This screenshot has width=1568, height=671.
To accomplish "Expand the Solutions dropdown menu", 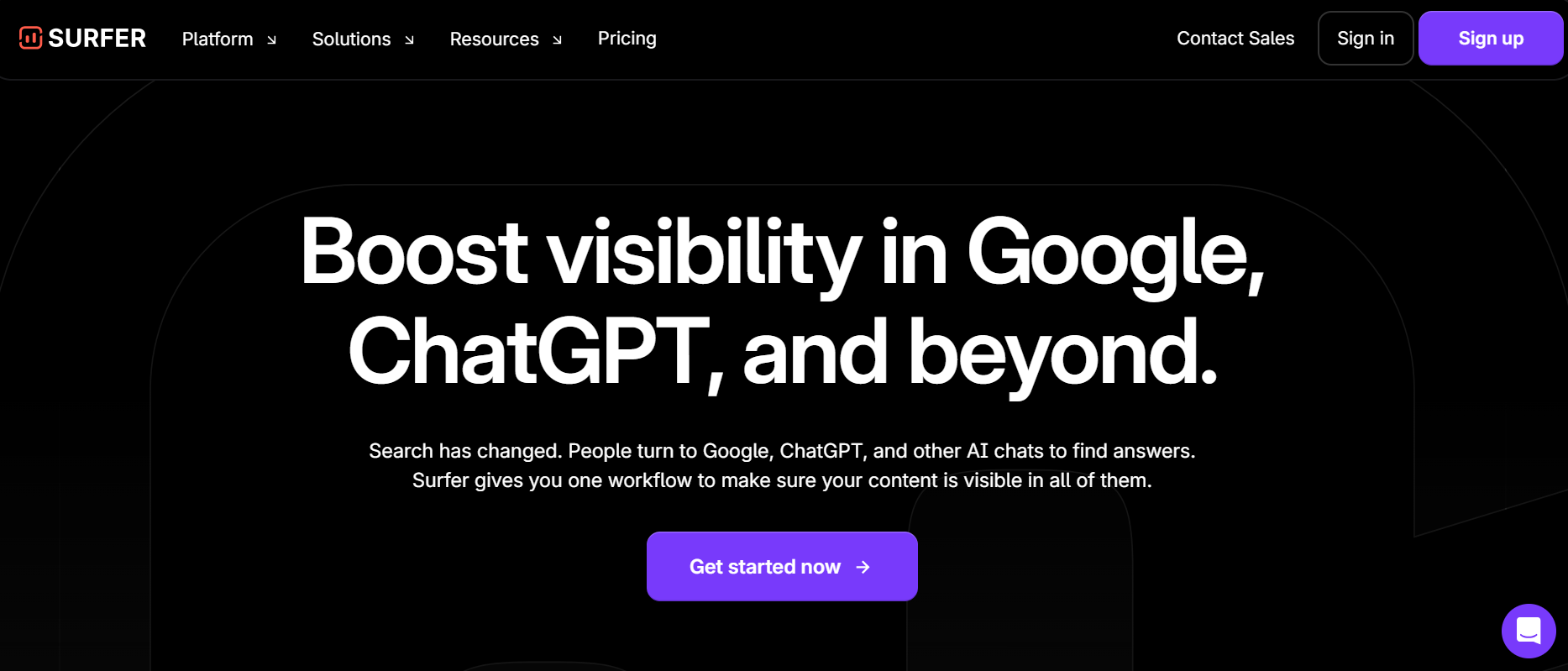I will click(363, 39).
